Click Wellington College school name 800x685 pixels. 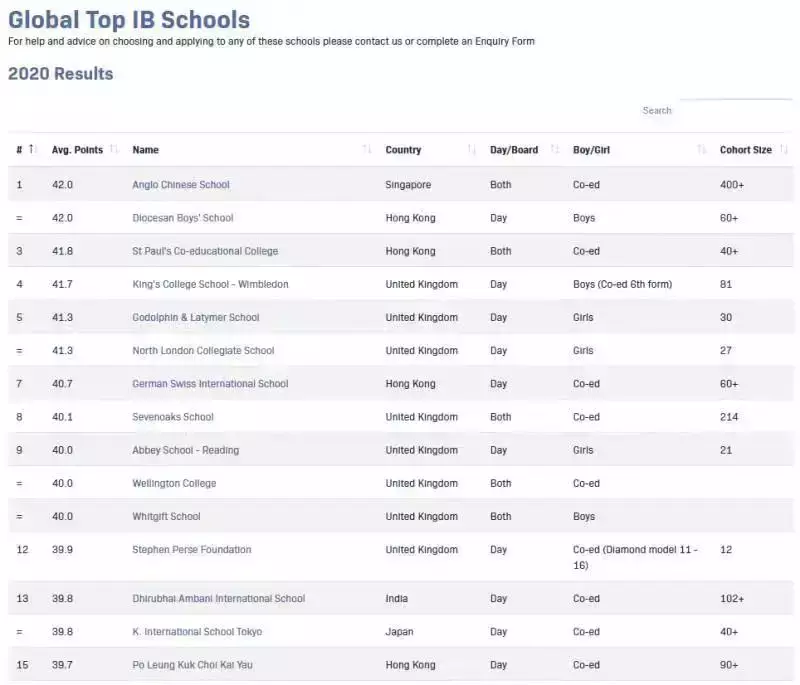tap(174, 483)
